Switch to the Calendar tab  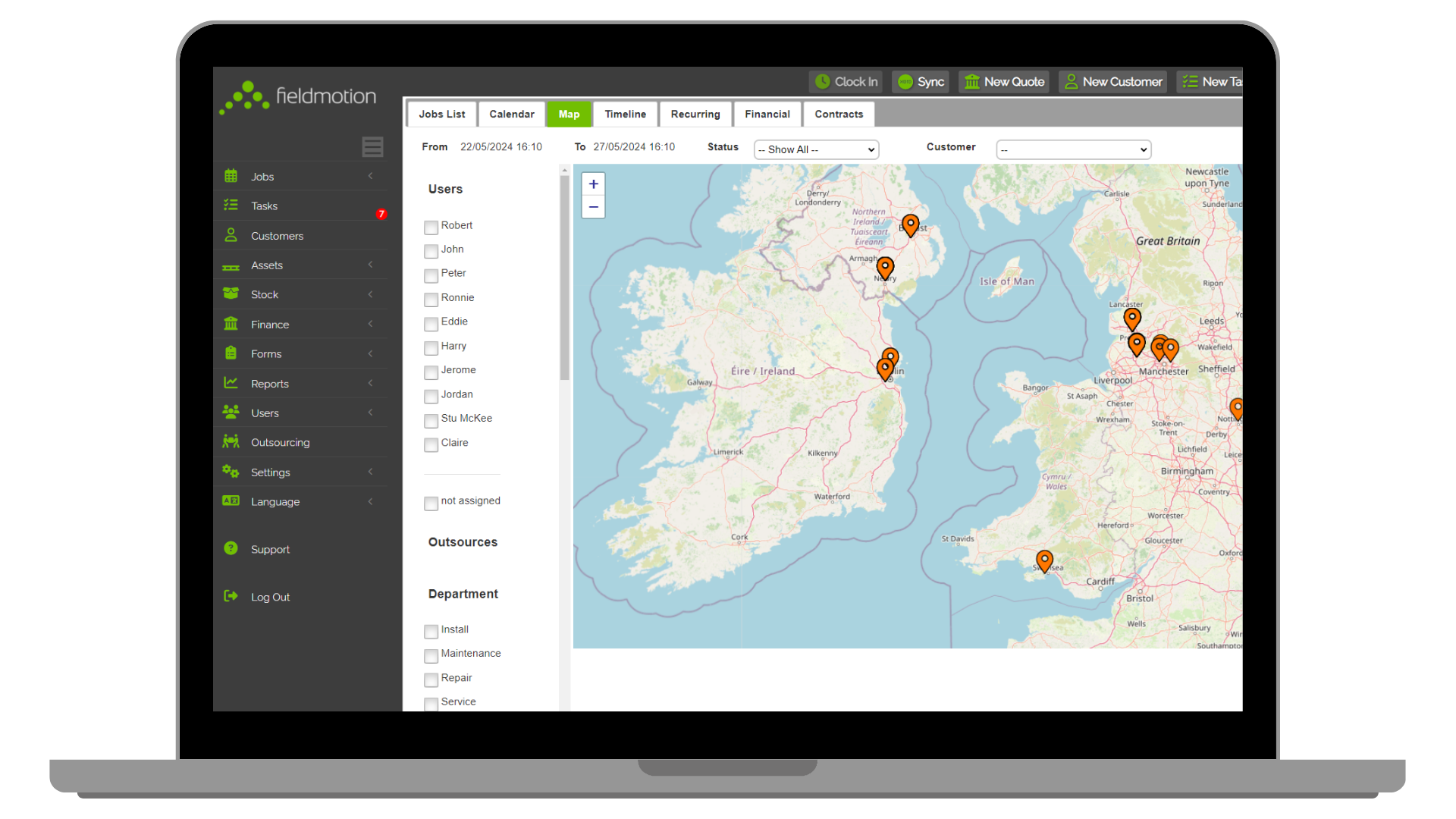(x=511, y=114)
